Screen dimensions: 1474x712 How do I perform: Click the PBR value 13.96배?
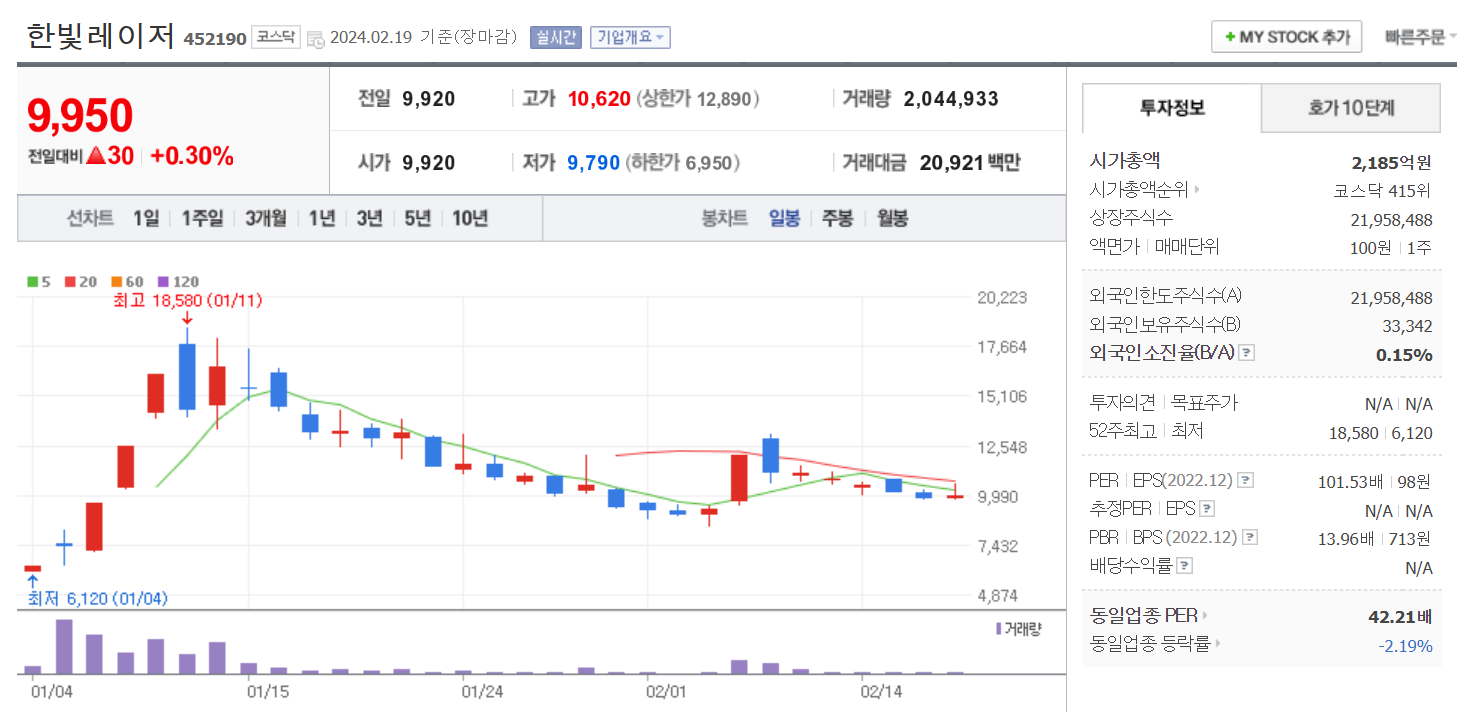pyautogui.click(x=1346, y=539)
